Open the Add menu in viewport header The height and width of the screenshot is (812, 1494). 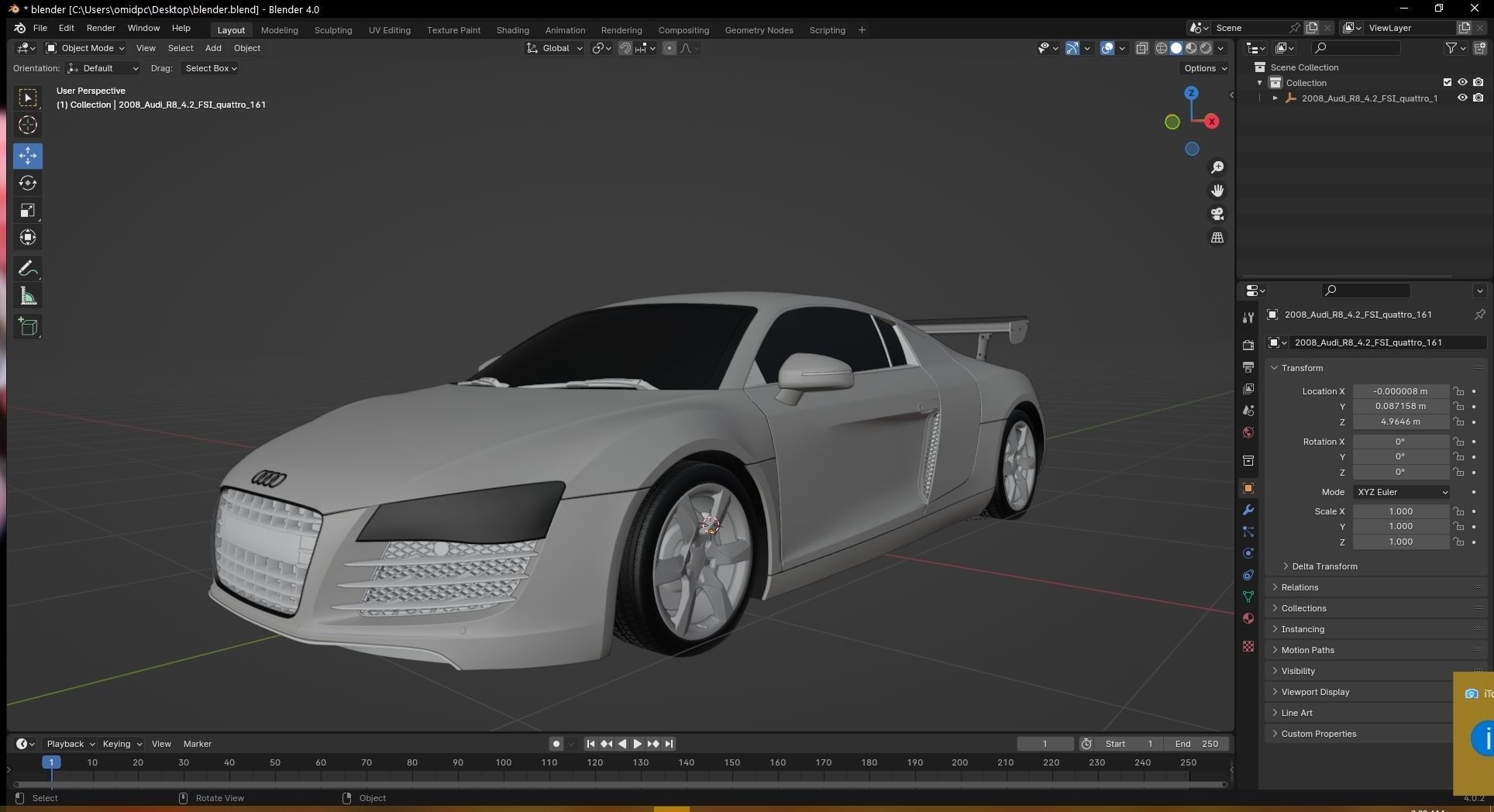[213, 48]
